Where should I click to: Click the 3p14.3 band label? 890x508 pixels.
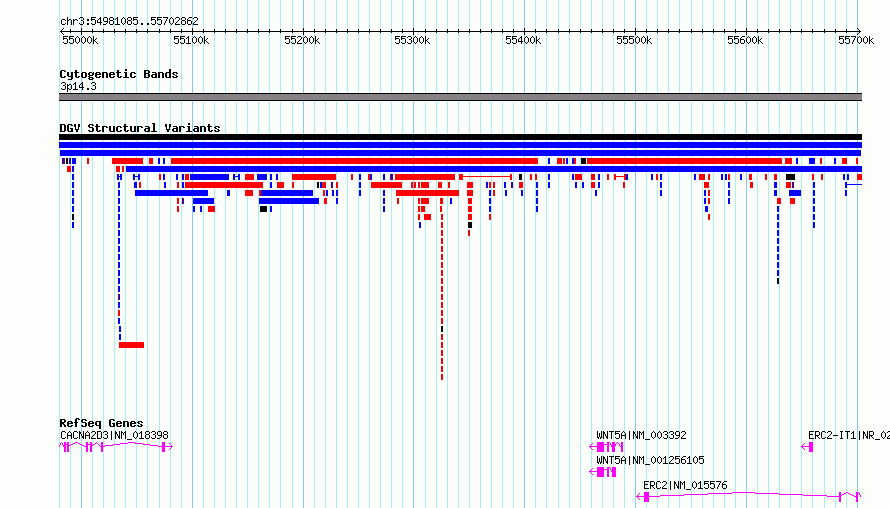78,86
